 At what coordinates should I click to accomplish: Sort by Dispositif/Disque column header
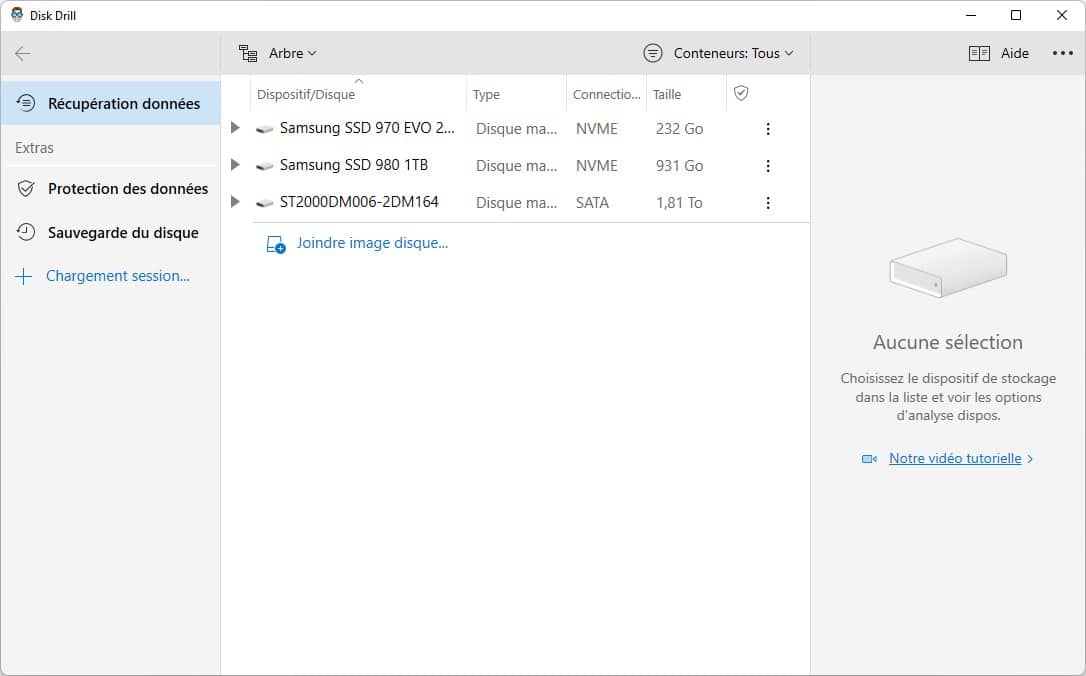click(x=359, y=94)
